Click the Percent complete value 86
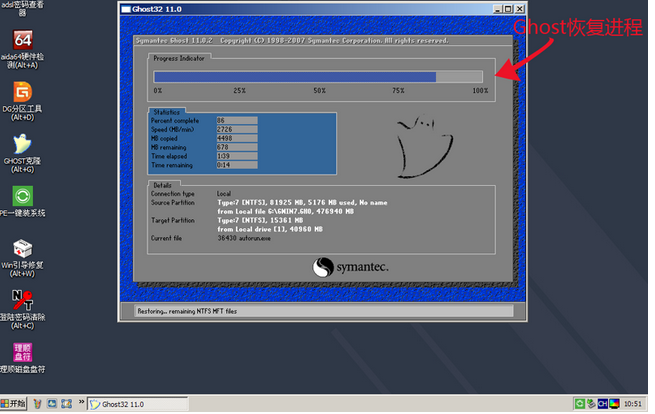 coord(237,120)
